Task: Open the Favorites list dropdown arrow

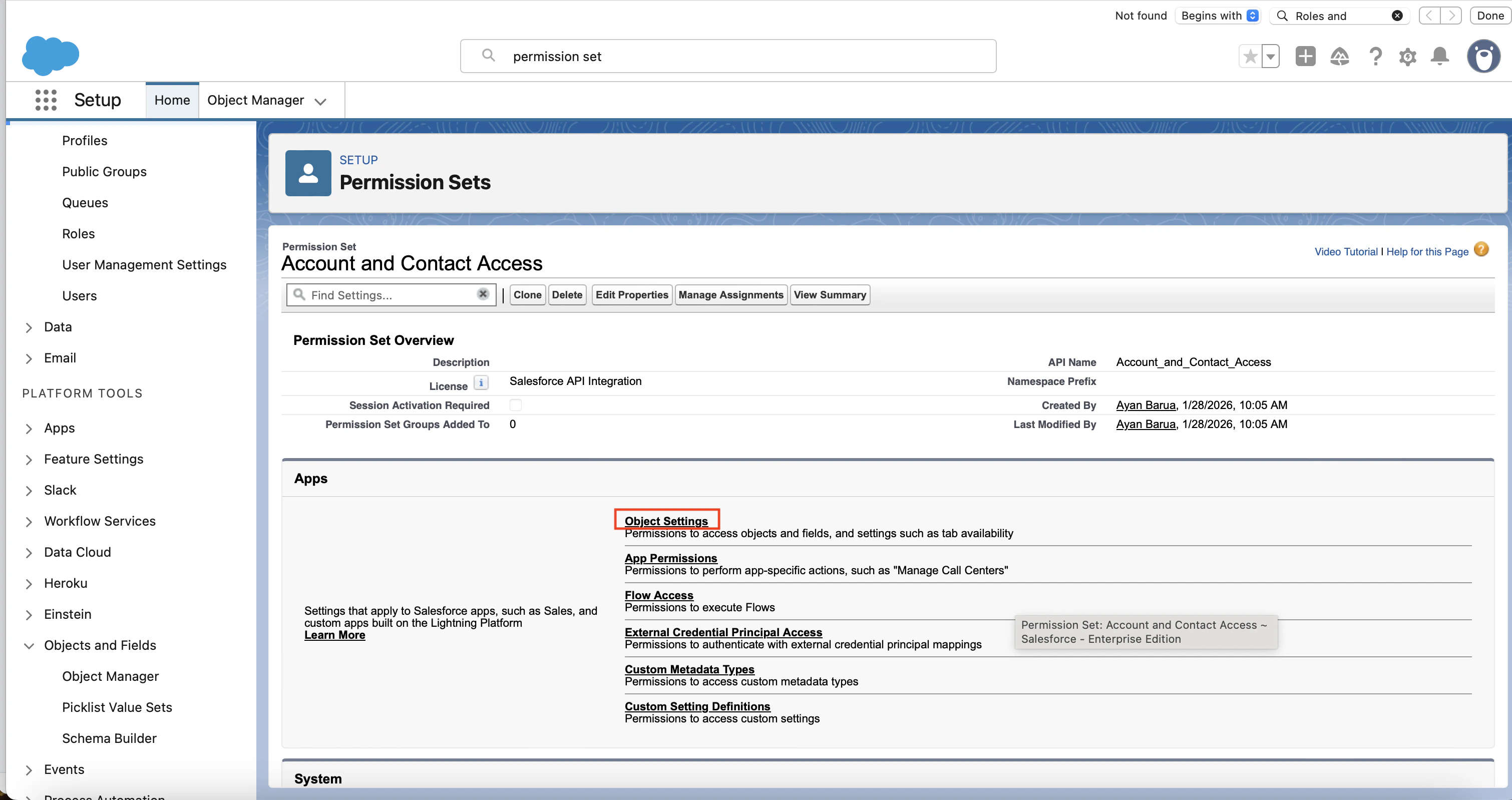Action: click(x=1270, y=57)
